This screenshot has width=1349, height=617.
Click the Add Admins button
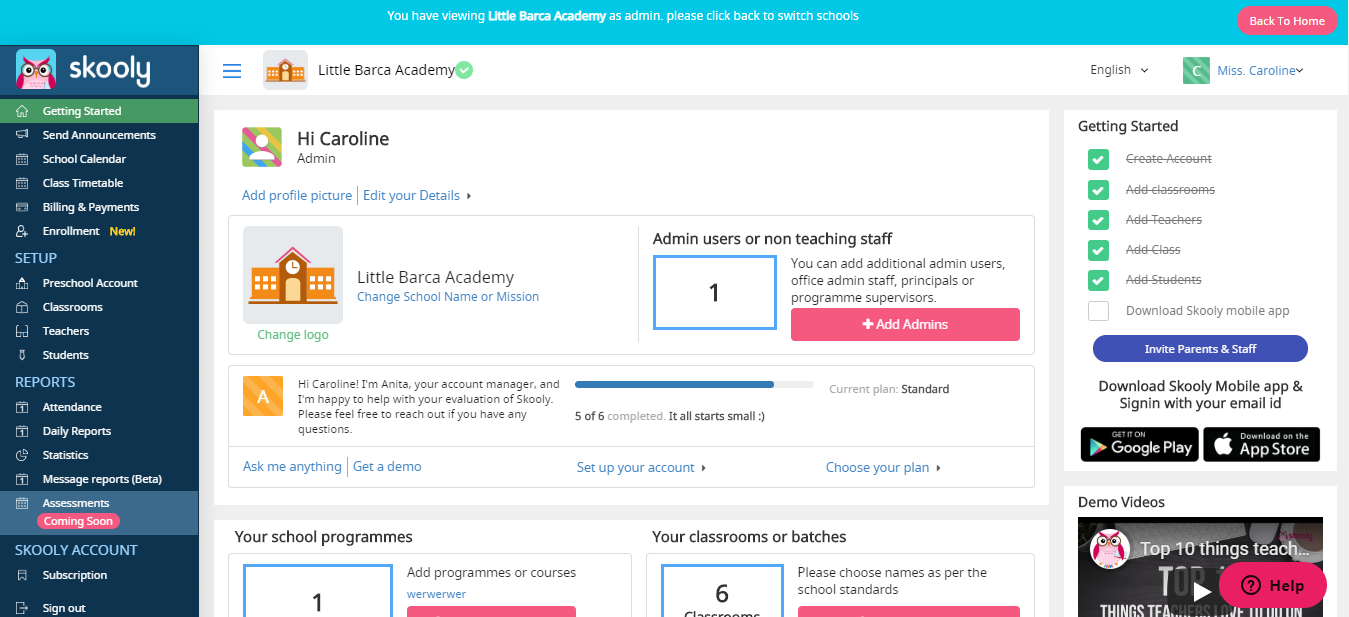point(905,324)
